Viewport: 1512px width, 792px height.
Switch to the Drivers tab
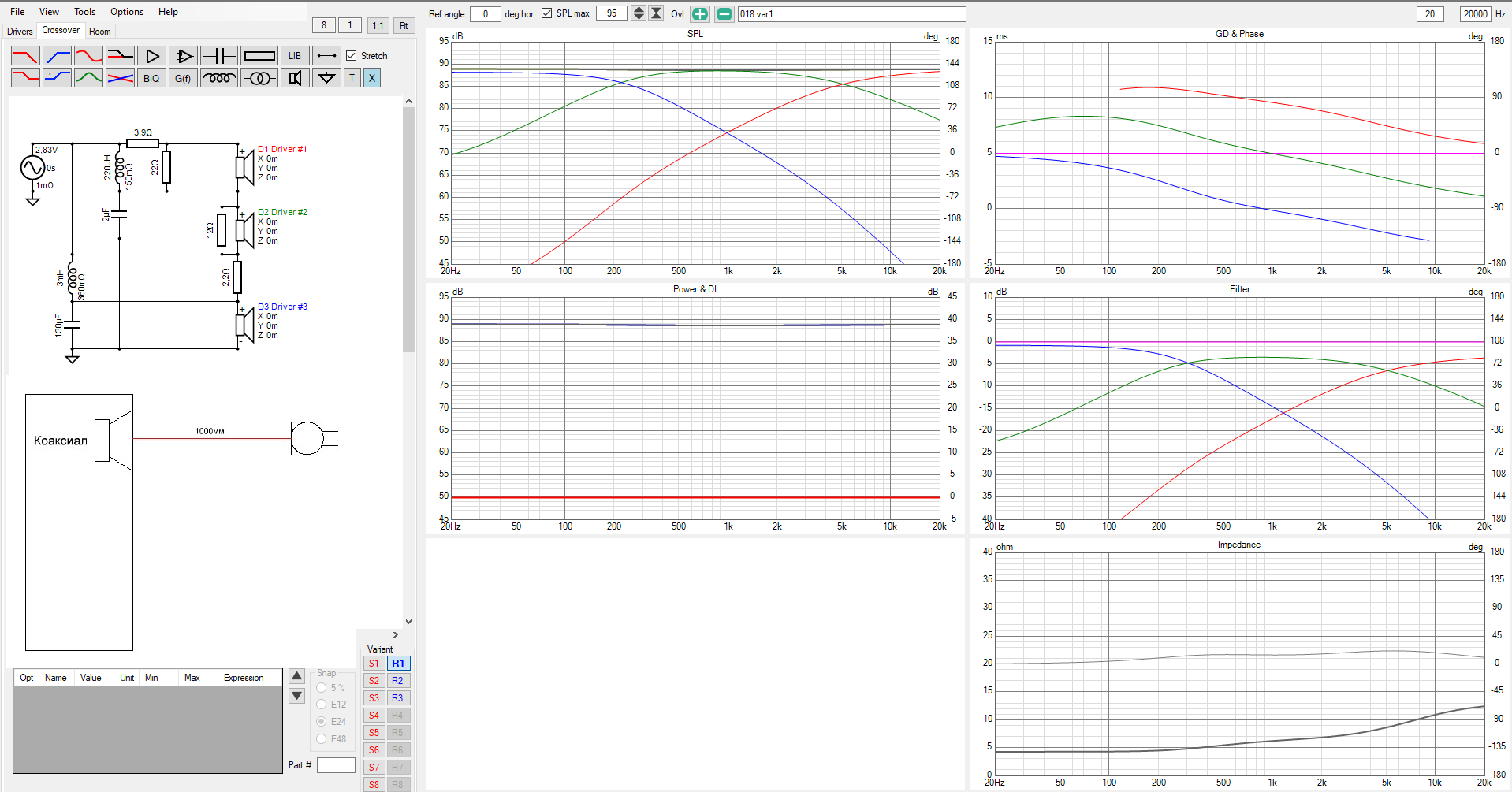pyautogui.click(x=20, y=32)
